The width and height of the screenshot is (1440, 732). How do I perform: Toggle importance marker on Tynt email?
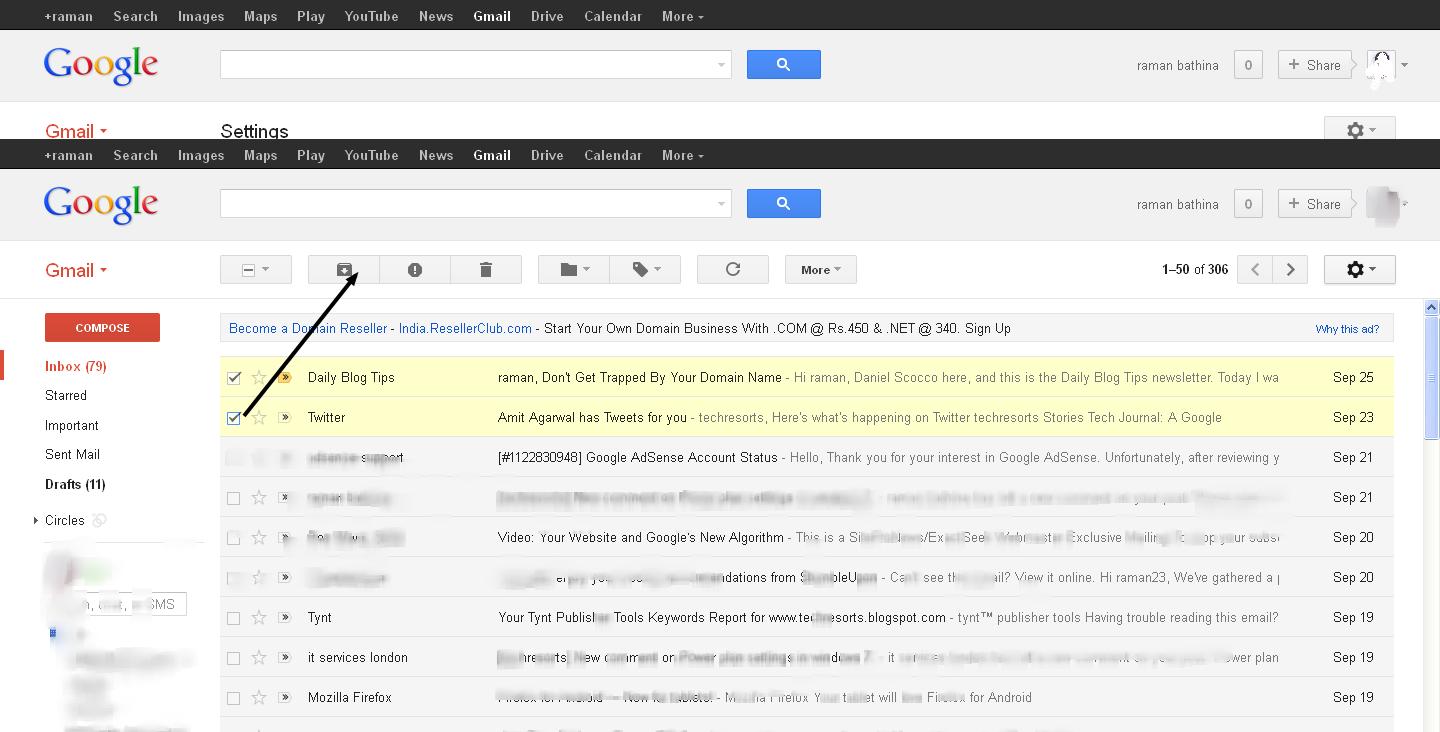(285, 617)
